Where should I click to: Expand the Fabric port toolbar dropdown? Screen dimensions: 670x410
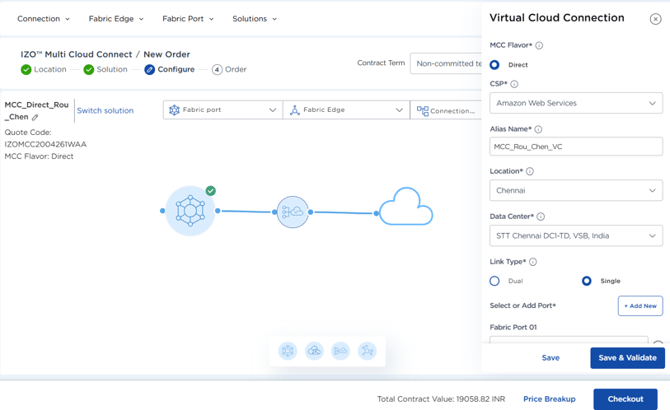pos(223,110)
